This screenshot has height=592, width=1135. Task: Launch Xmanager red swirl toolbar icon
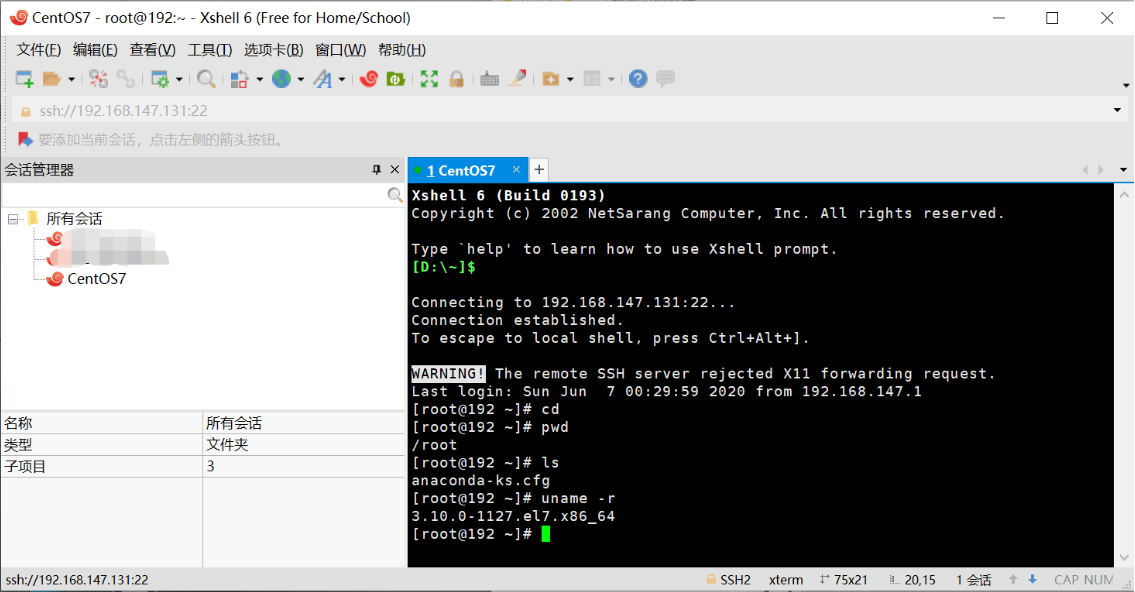[369, 79]
